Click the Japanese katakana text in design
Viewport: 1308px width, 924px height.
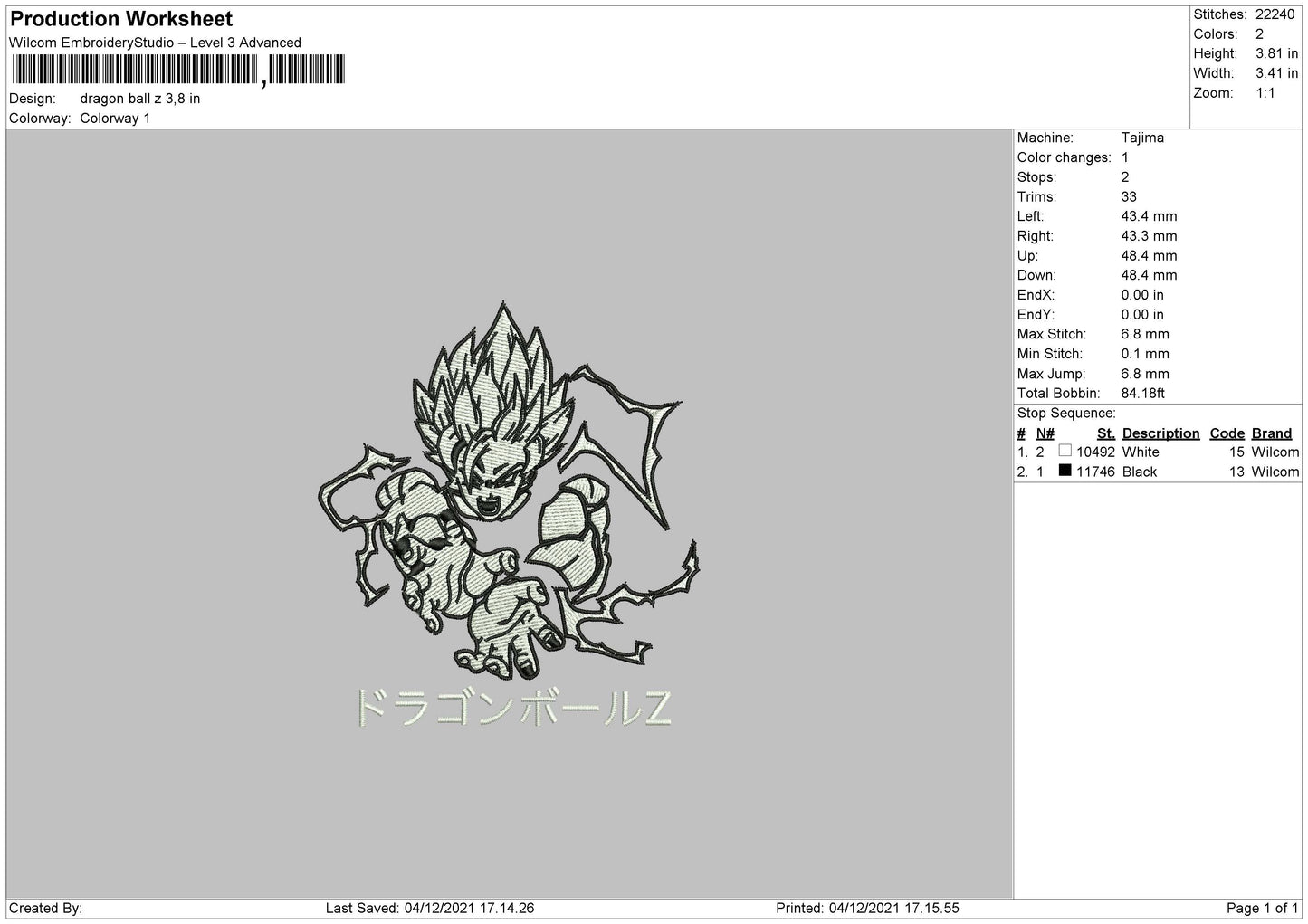[x=511, y=708]
